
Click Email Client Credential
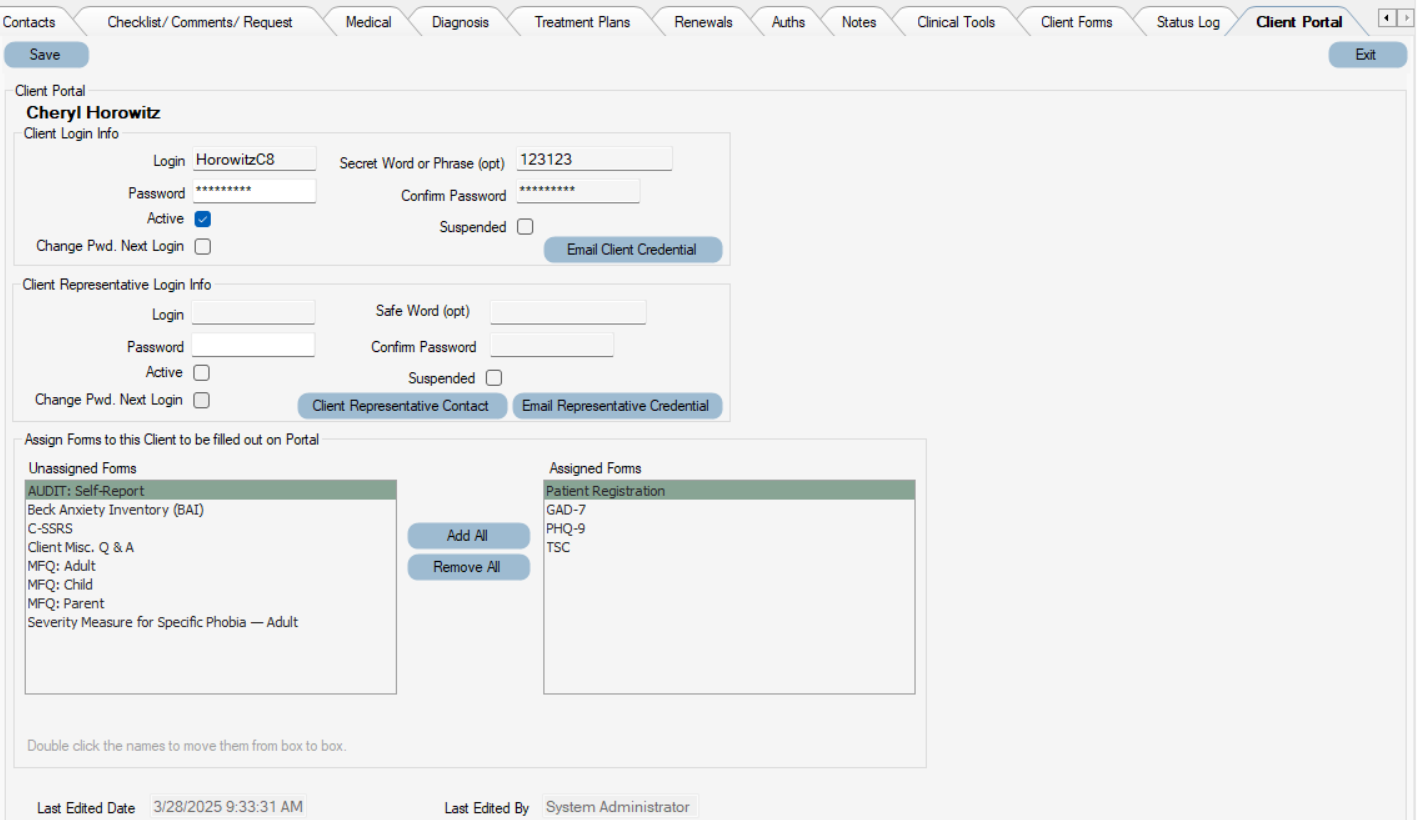point(632,249)
